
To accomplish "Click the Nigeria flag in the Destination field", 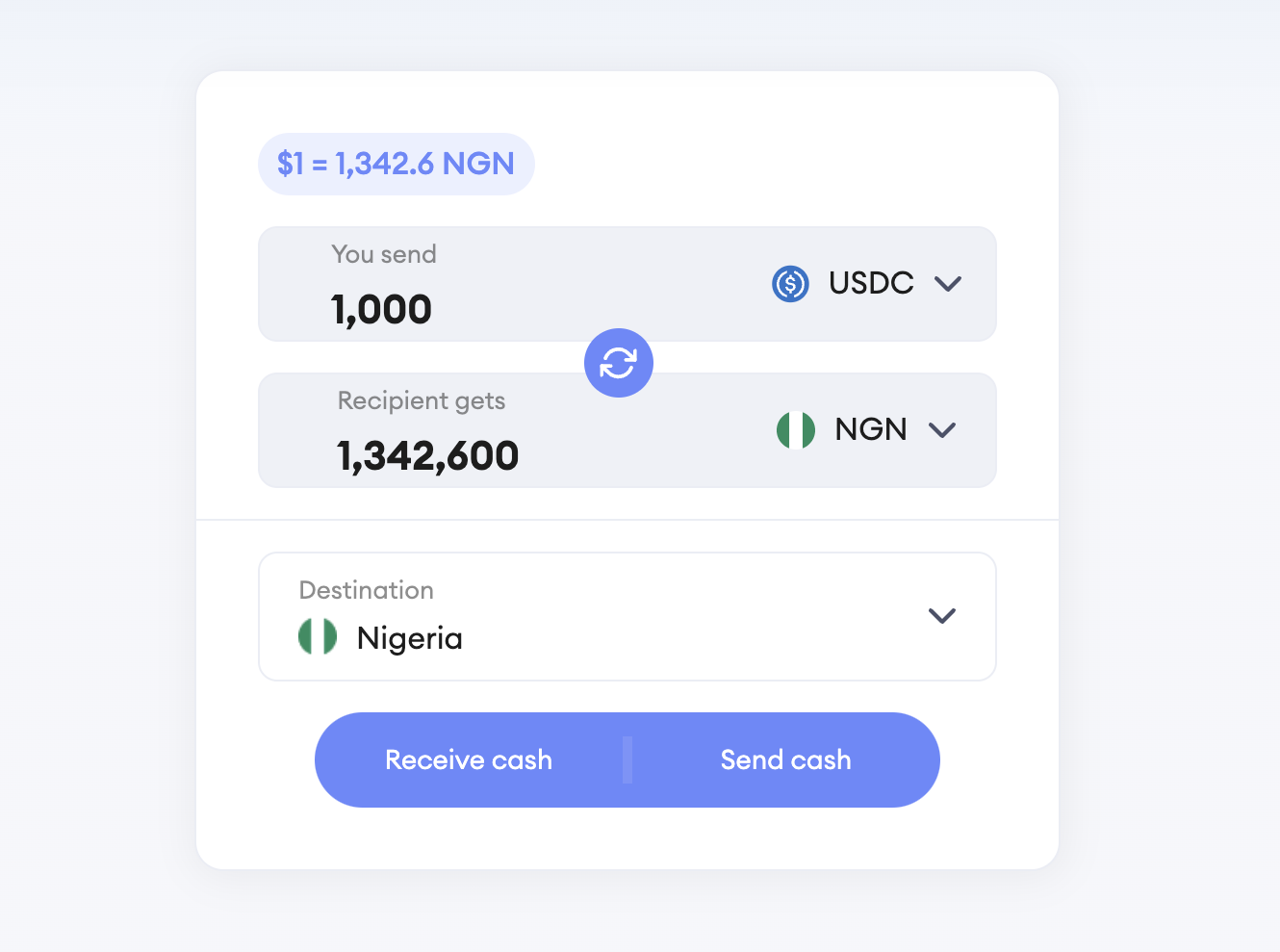I will pyautogui.click(x=318, y=637).
